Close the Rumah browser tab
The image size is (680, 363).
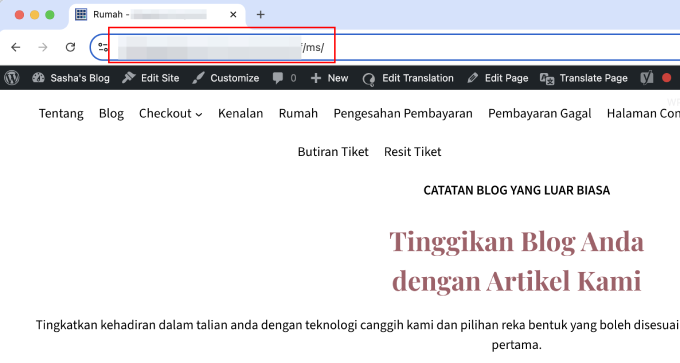233,15
